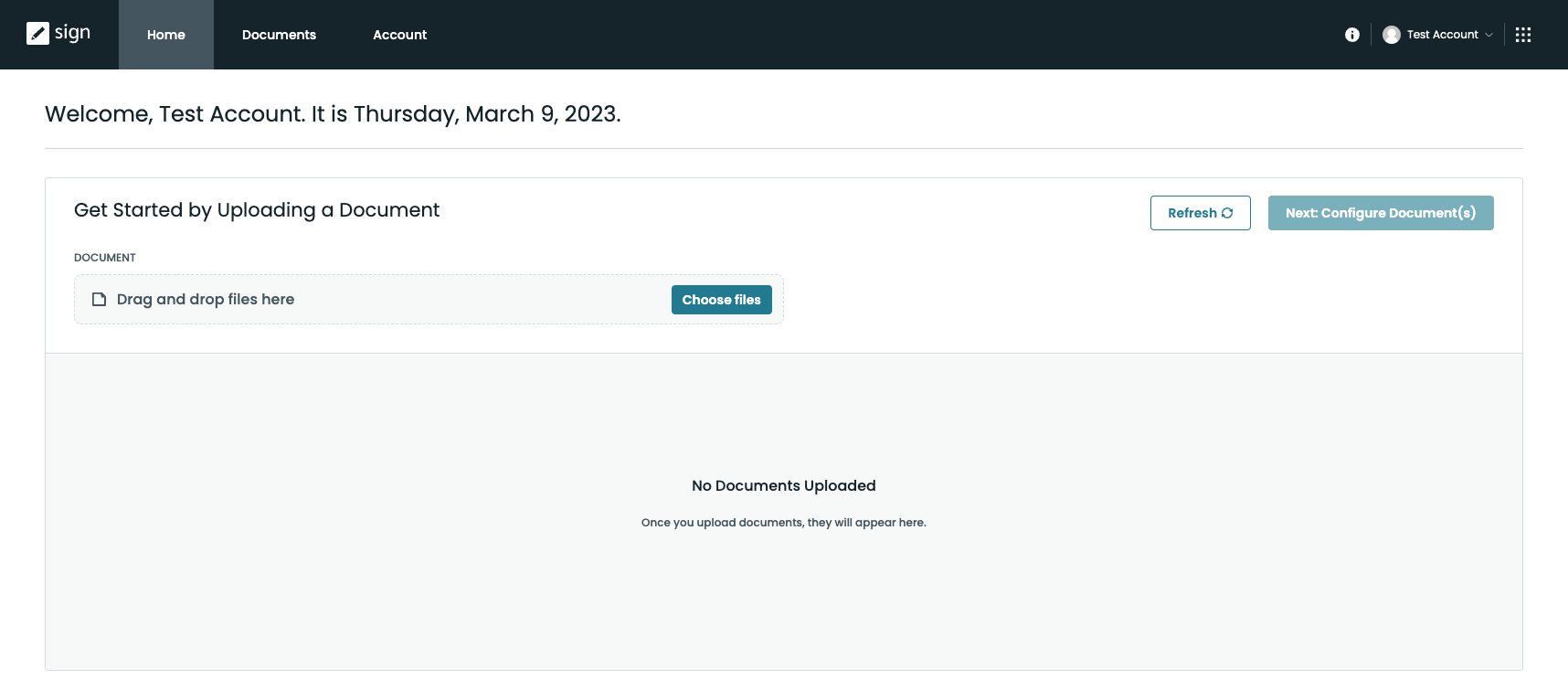Click the DOCUMENT field label
Image resolution: width=1568 pixels, height=690 pixels.
(x=105, y=258)
